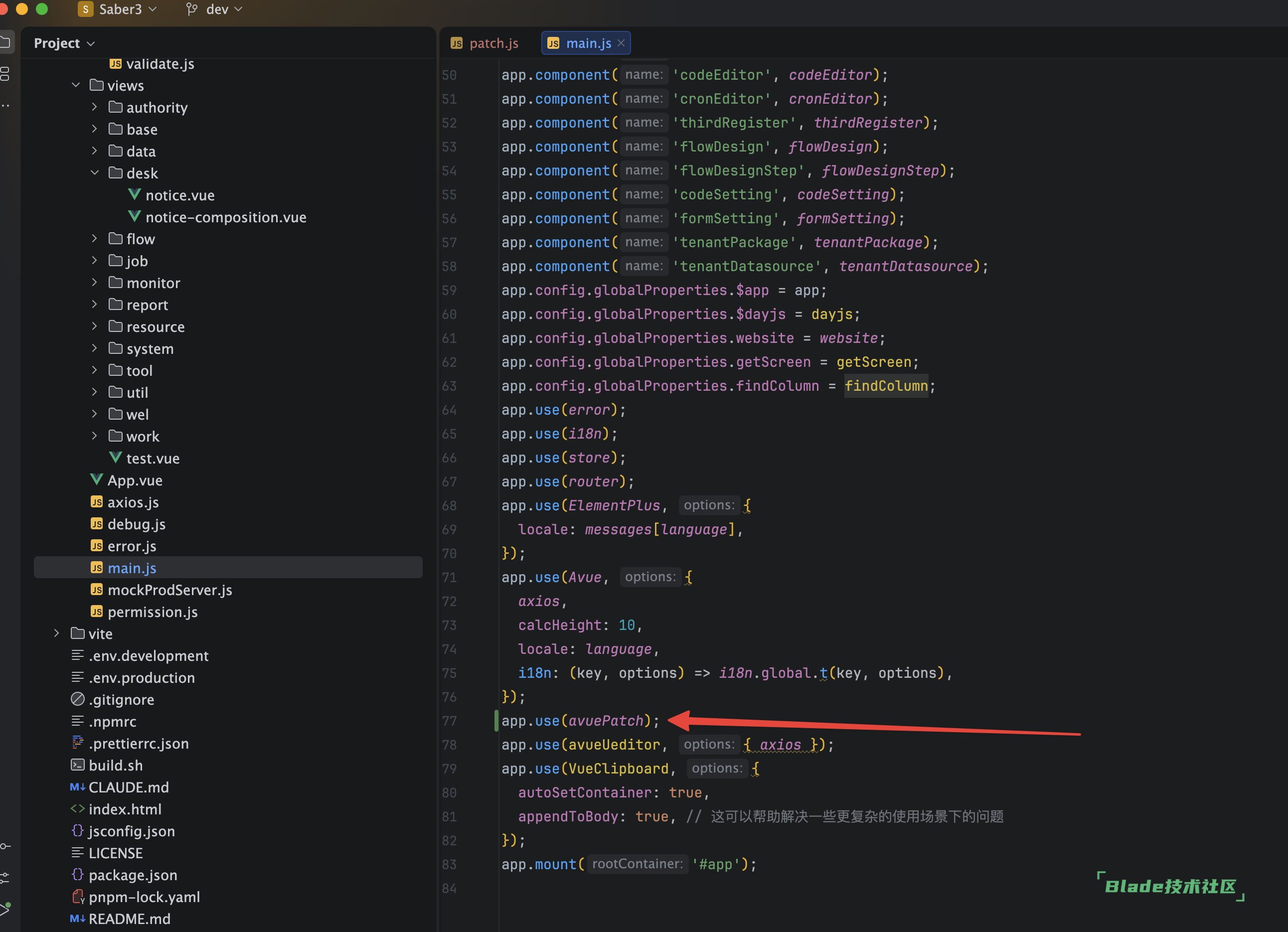Screen dimensions: 1288x932
Task: Click the JS icon of axios.js
Action: (x=97, y=502)
